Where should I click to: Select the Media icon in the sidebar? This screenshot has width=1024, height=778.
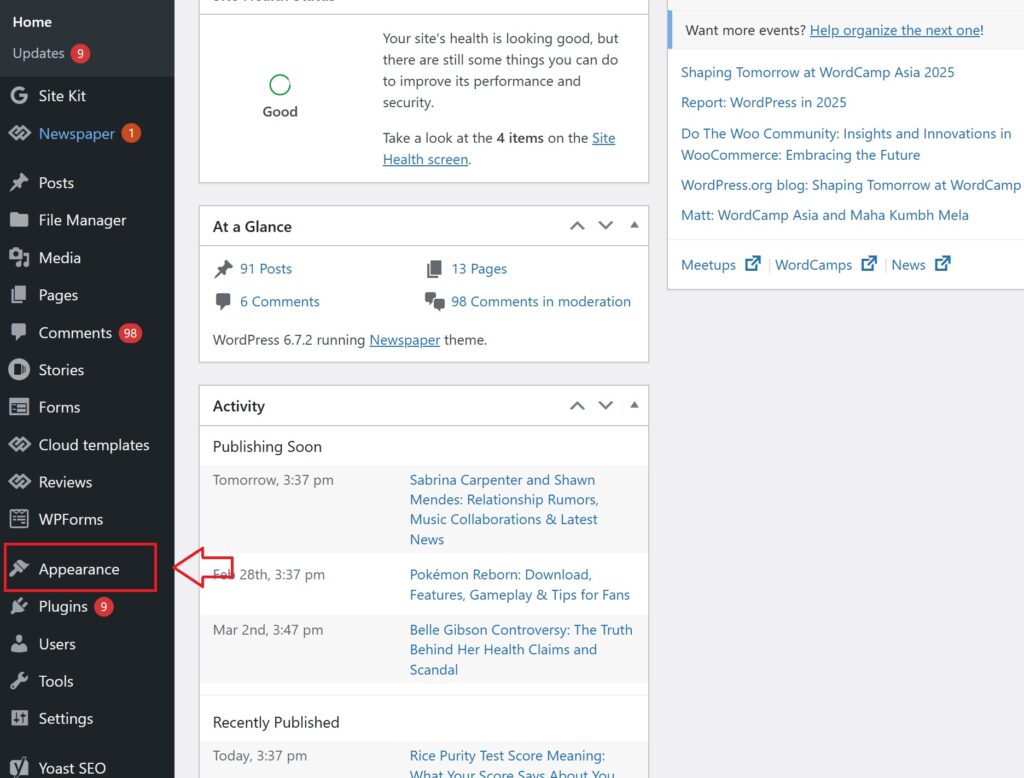point(19,258)
